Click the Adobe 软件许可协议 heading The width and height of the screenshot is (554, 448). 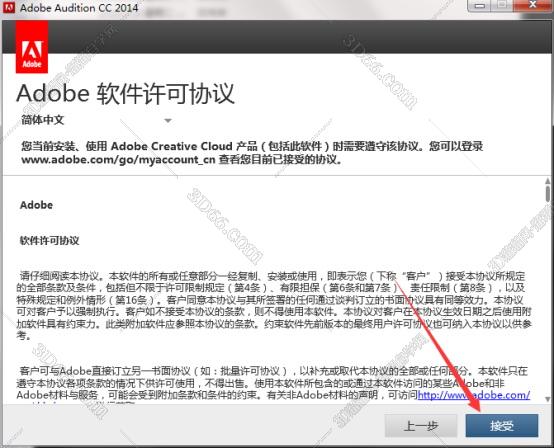click(x=125, y=94)
